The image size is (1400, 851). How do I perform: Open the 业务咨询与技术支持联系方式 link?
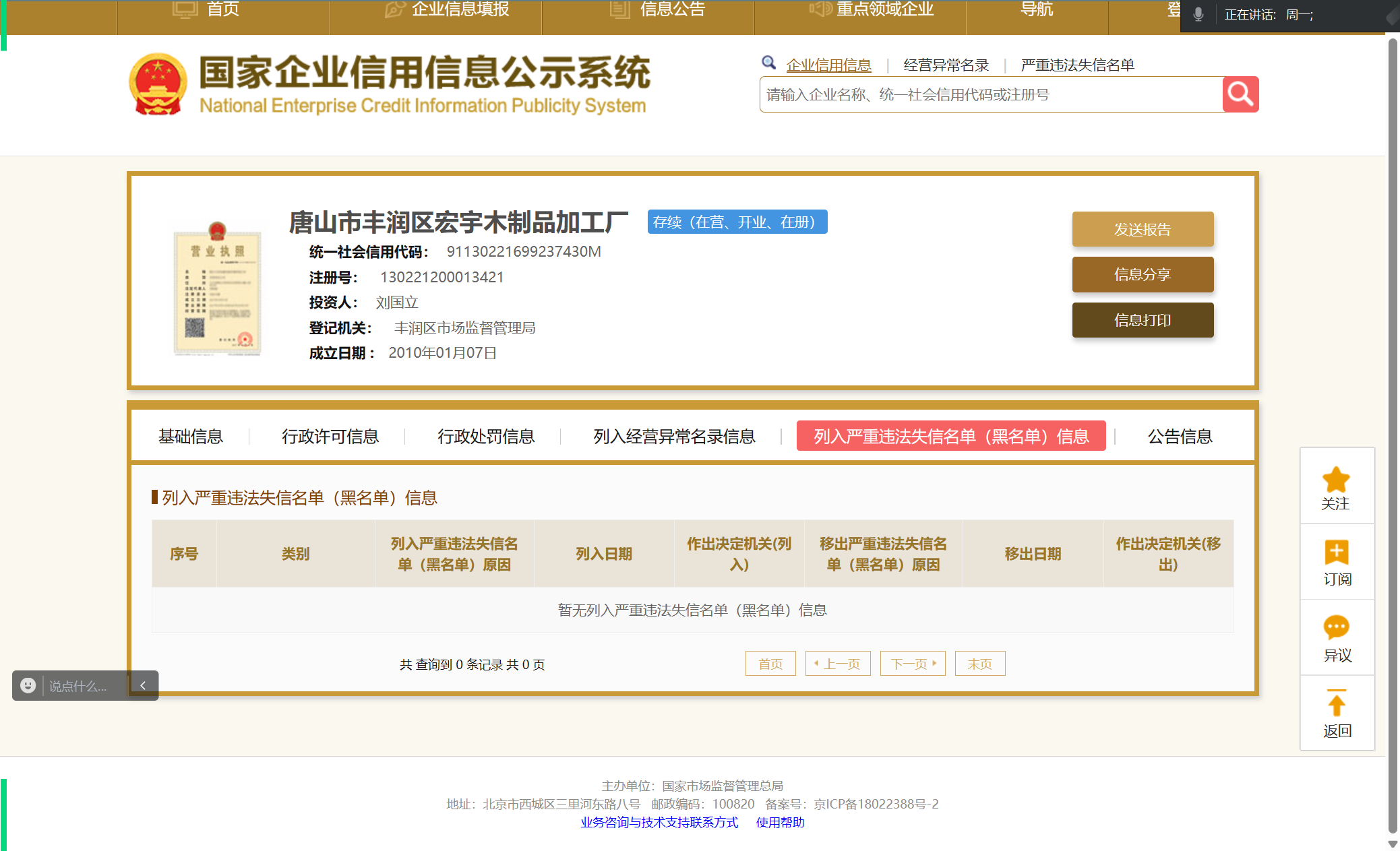659,822
